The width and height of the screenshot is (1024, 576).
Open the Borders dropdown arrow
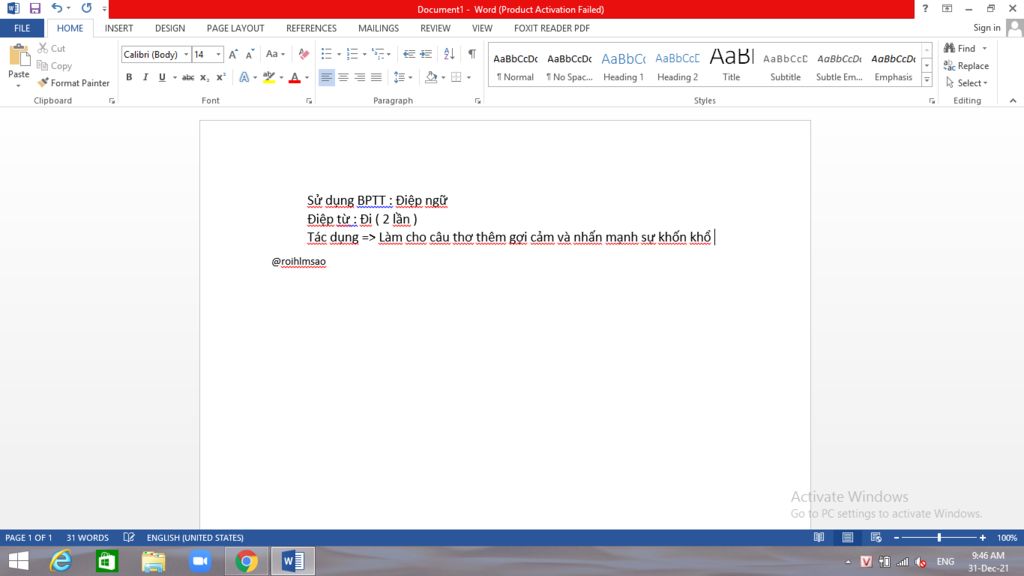(469, 77)
